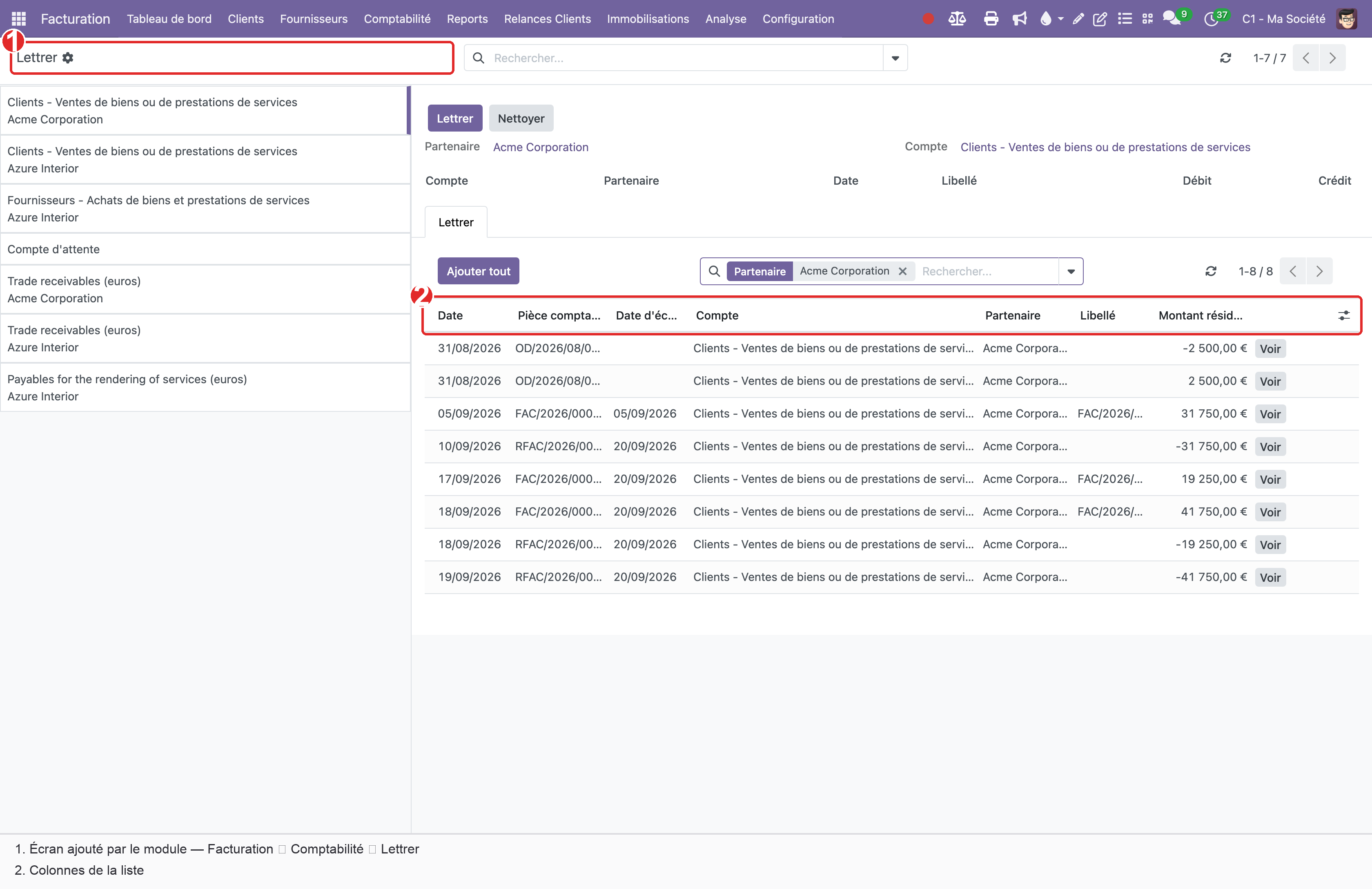This screenshot has height=889, width=1372.
Task: Click the QR code icon
Action: pos(1148,18)
